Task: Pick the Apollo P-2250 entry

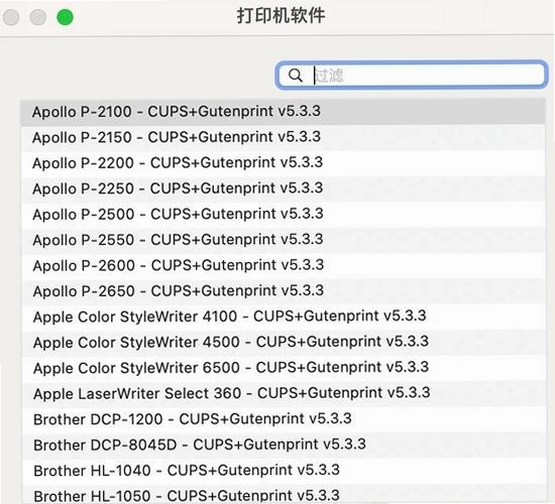Action: [x=283, y=188]
